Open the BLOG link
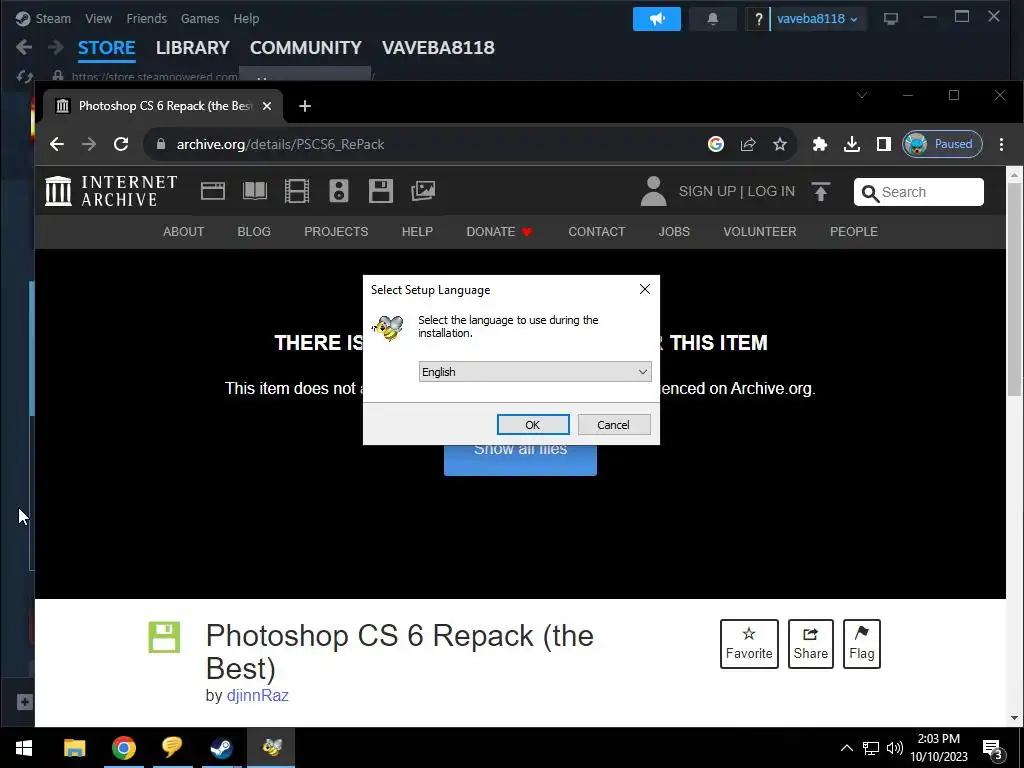 tap(254, 231)
